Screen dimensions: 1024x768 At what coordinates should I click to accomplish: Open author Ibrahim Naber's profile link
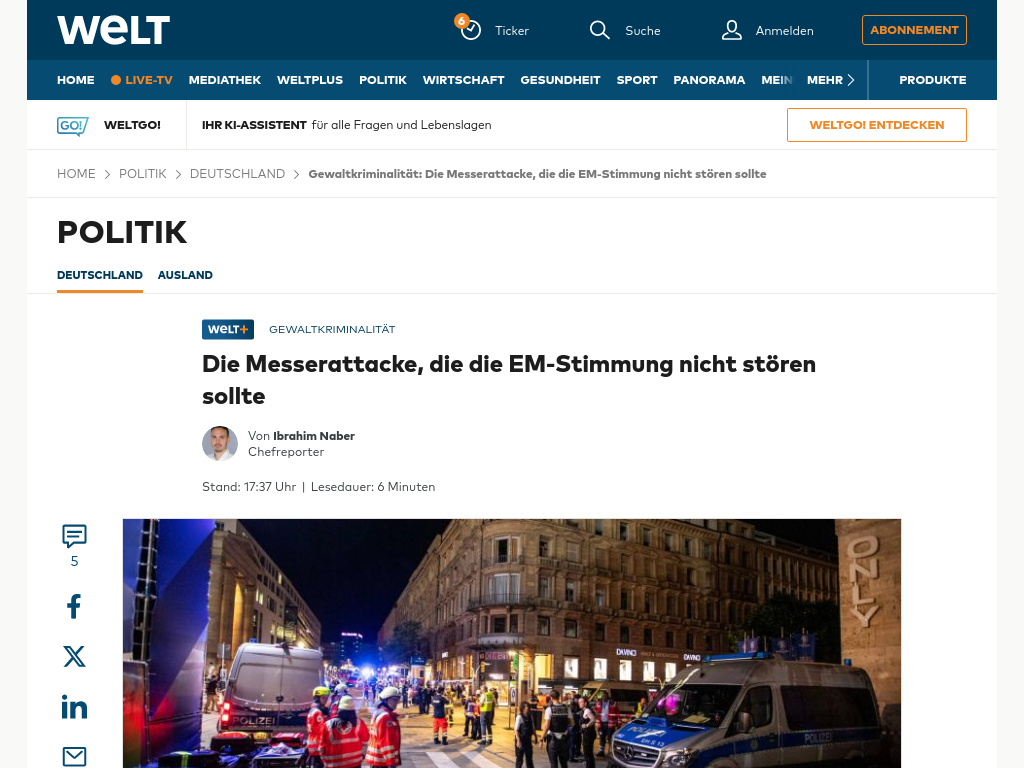point(313,436)
